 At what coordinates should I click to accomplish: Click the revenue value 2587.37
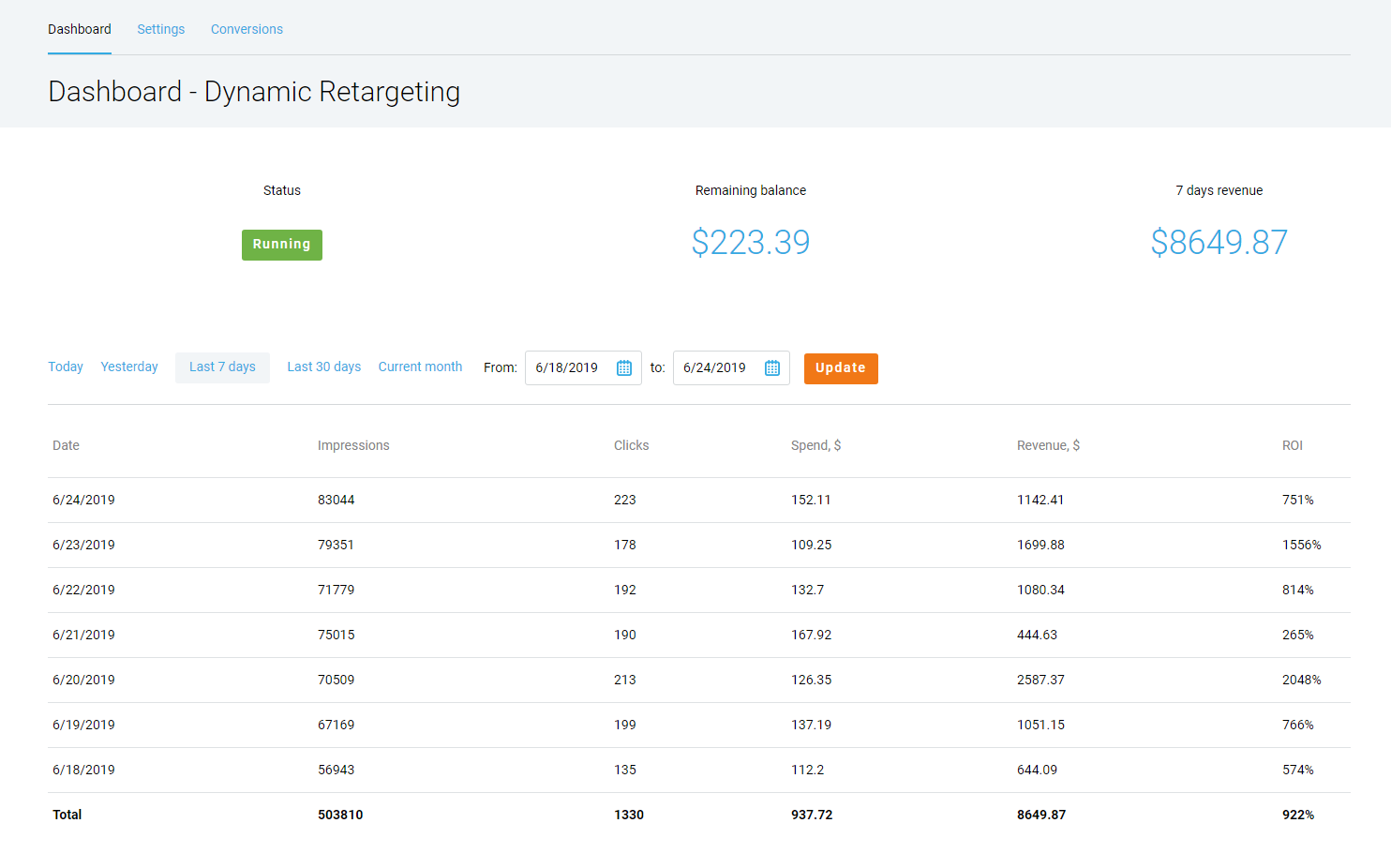[1040, 680]
